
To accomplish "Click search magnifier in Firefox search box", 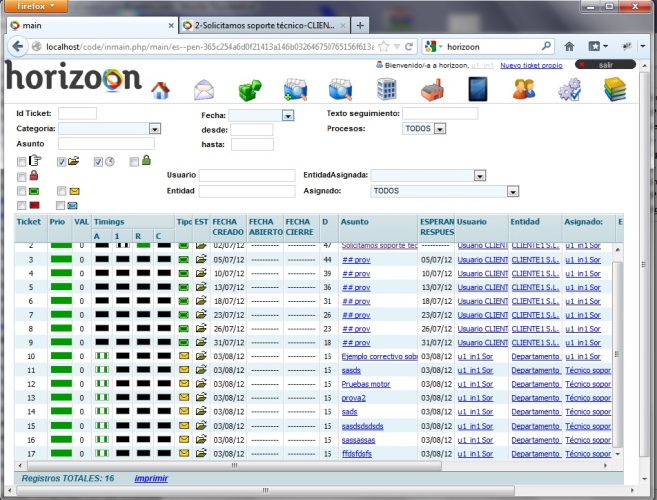I will pyautogui.click(x=546, y=46).
